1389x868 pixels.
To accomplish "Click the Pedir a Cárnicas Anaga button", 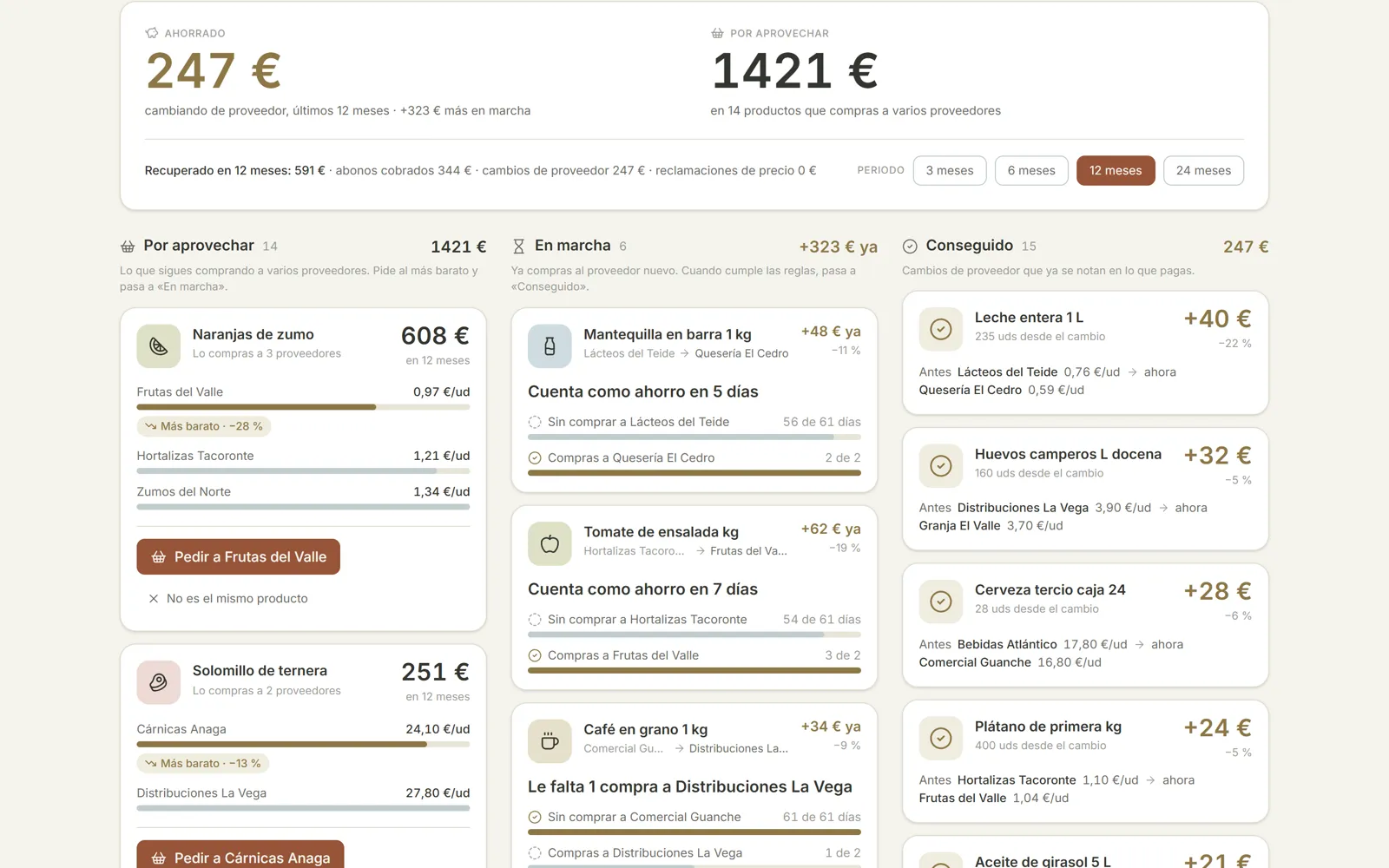I will tap(240, 854).
